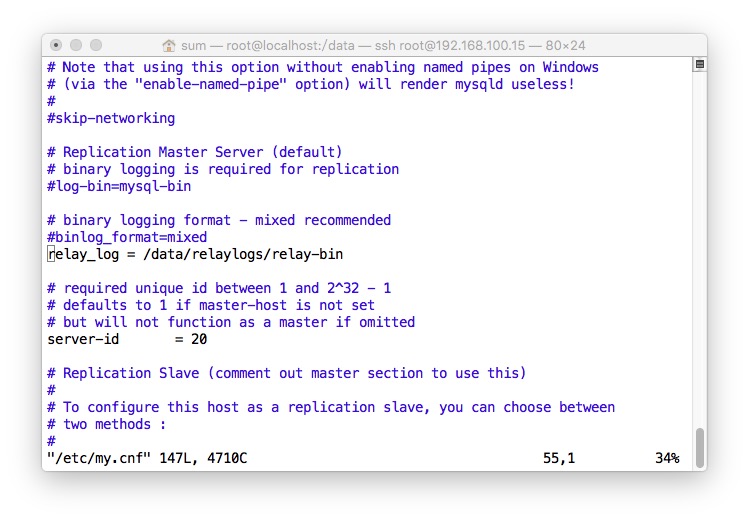Click the #binlog_format=mixed line
This screenshot has width=749, height=521.
coord(127,237)
